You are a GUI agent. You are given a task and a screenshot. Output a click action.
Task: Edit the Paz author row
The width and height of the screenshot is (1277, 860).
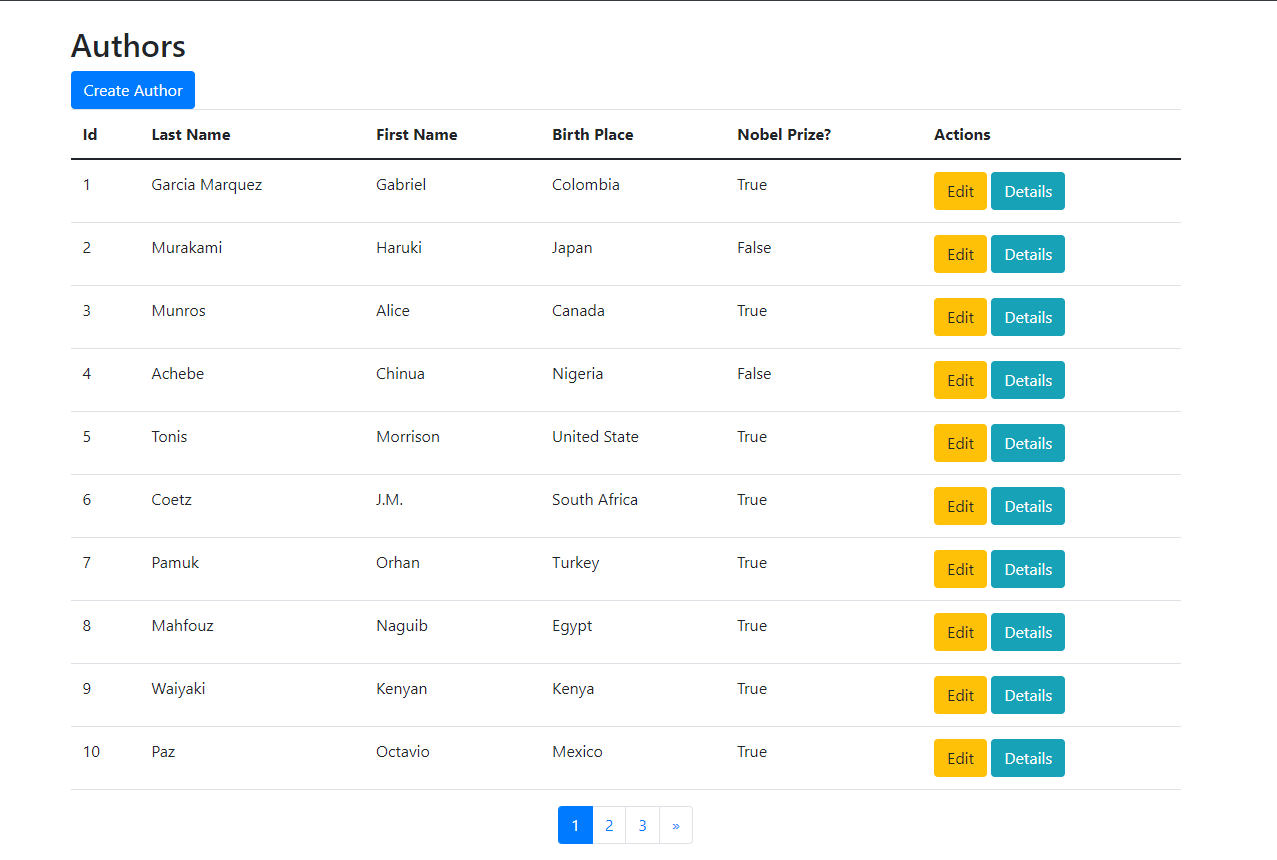[960, 758]
